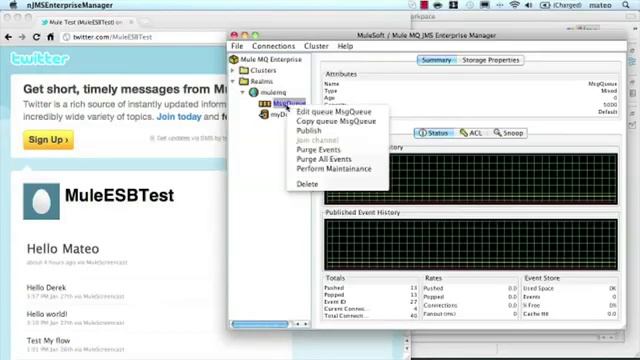640x360 pixels.
Task: Switch to the Storage Properties tab
Action: 490,60
